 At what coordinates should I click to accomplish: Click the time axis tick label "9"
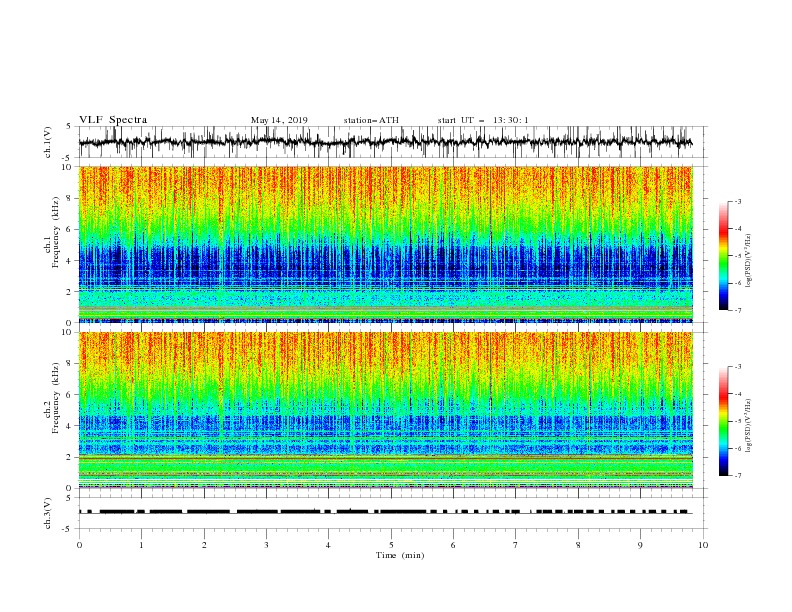coord(640,545)
